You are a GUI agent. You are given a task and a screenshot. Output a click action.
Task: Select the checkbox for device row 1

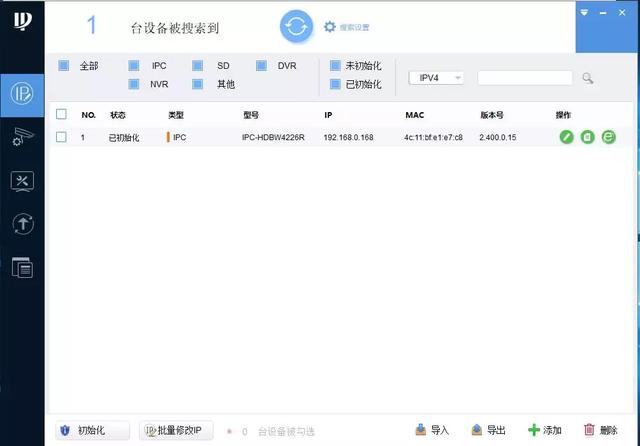(61, 137)
